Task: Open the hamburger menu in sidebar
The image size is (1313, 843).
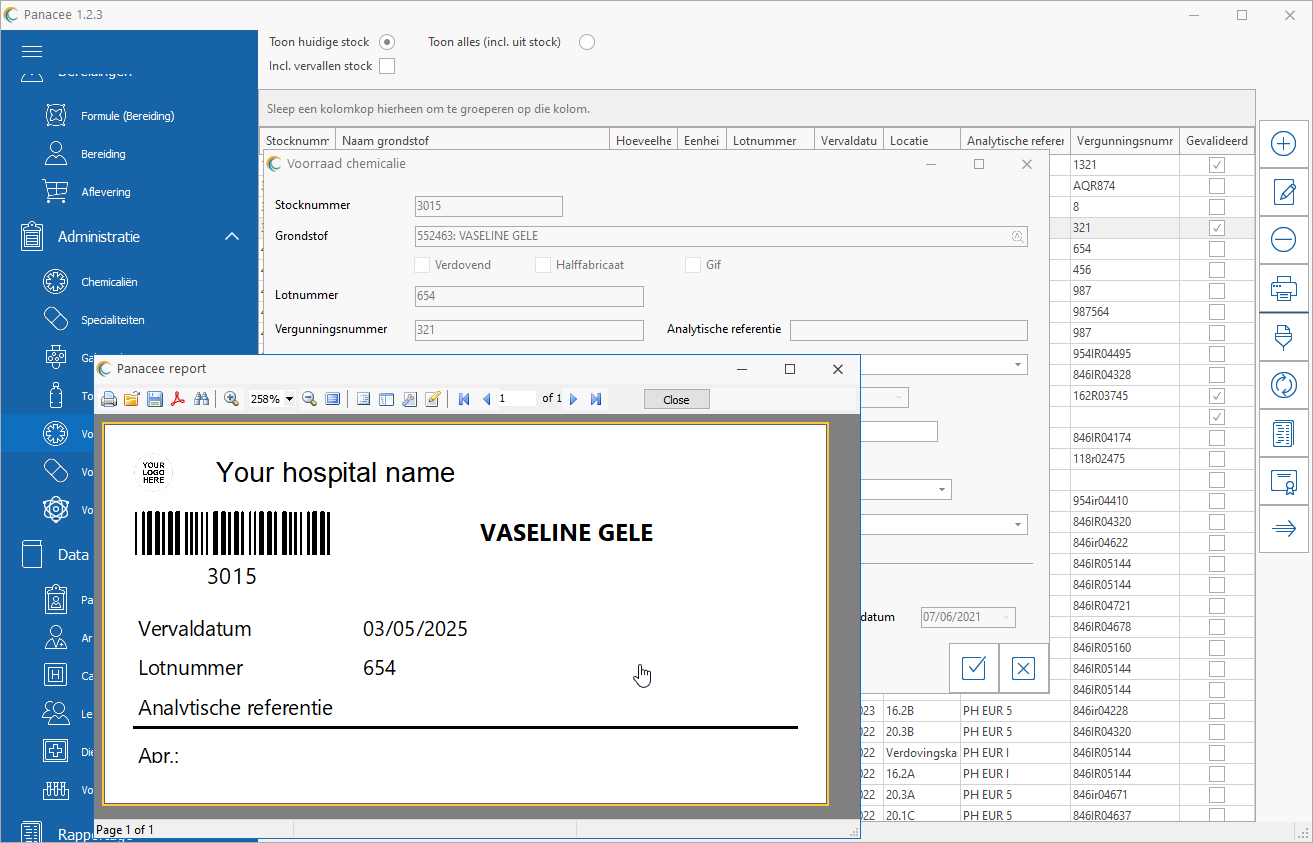Action: (31, 51)
